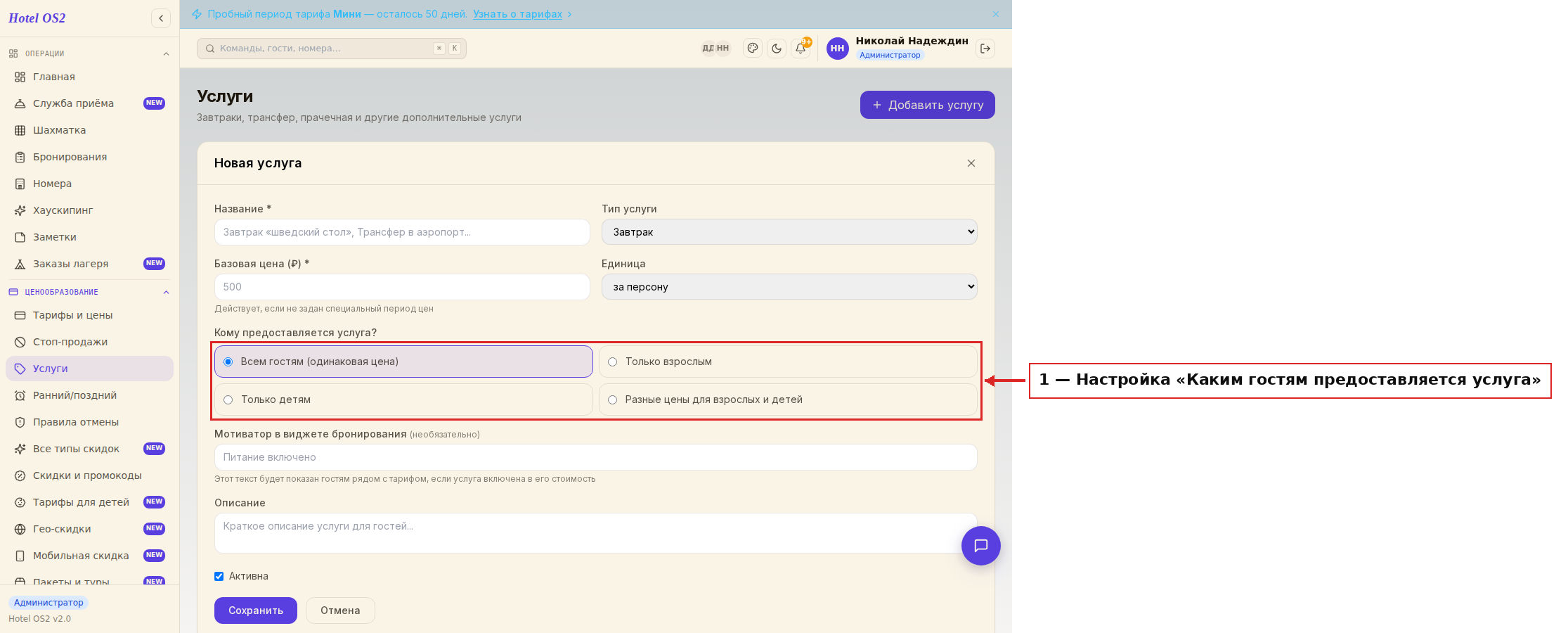1568x633 pixels.
Task: Open notifications bell icon
Action: tap(801, 49)
